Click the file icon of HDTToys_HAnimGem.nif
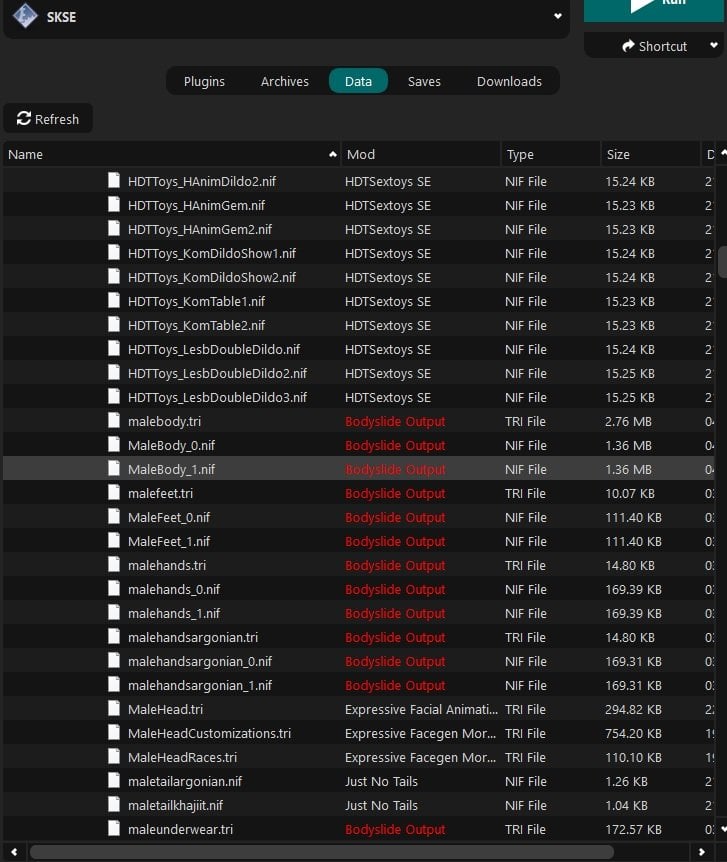727x862 pixels. [114, 205]
